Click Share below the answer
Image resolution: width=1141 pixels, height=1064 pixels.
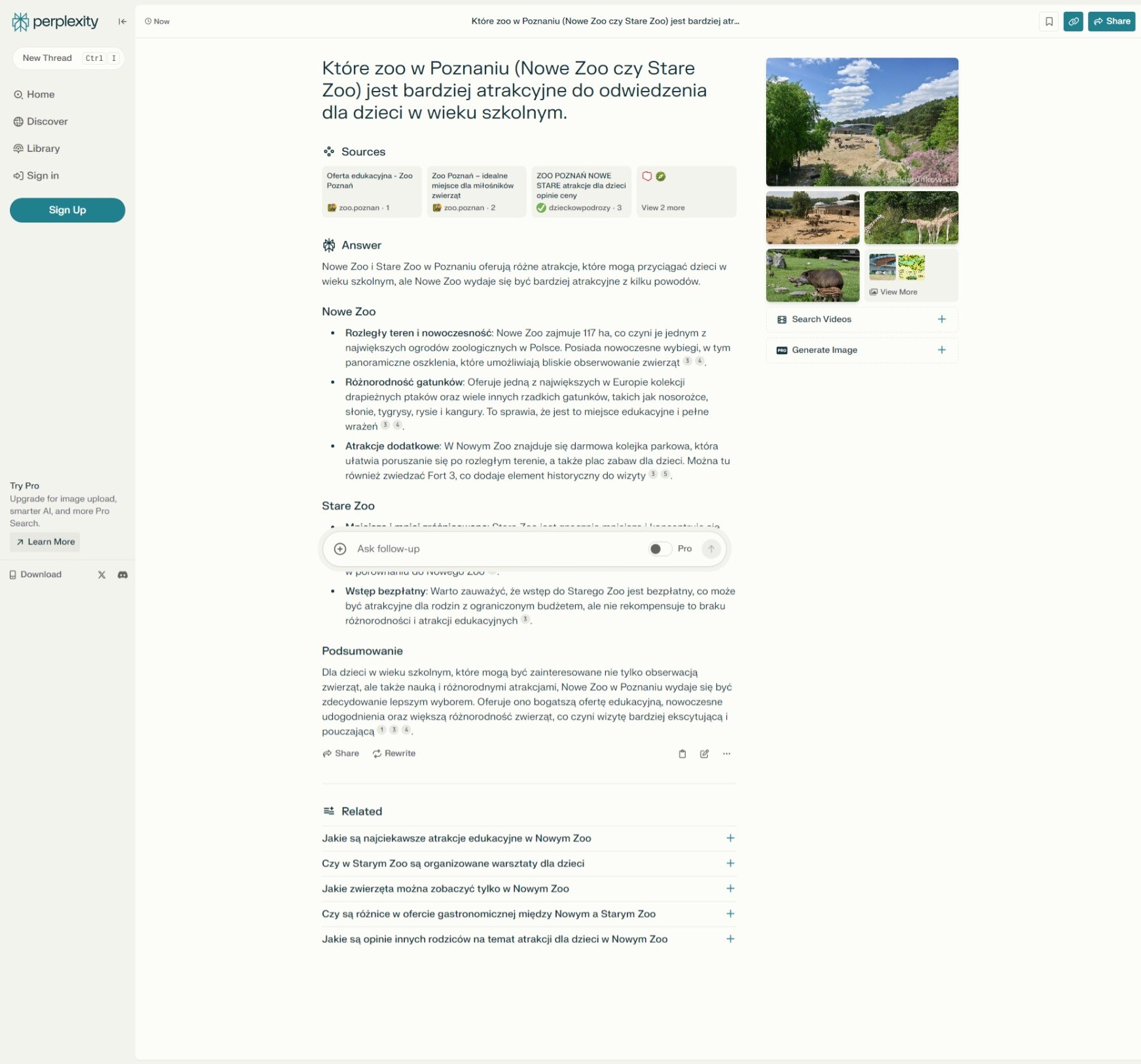[x=341, y=754]
